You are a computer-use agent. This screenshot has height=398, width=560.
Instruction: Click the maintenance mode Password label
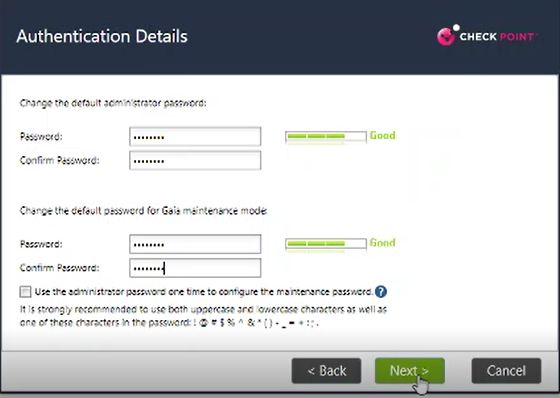click(x=41, y=244)
